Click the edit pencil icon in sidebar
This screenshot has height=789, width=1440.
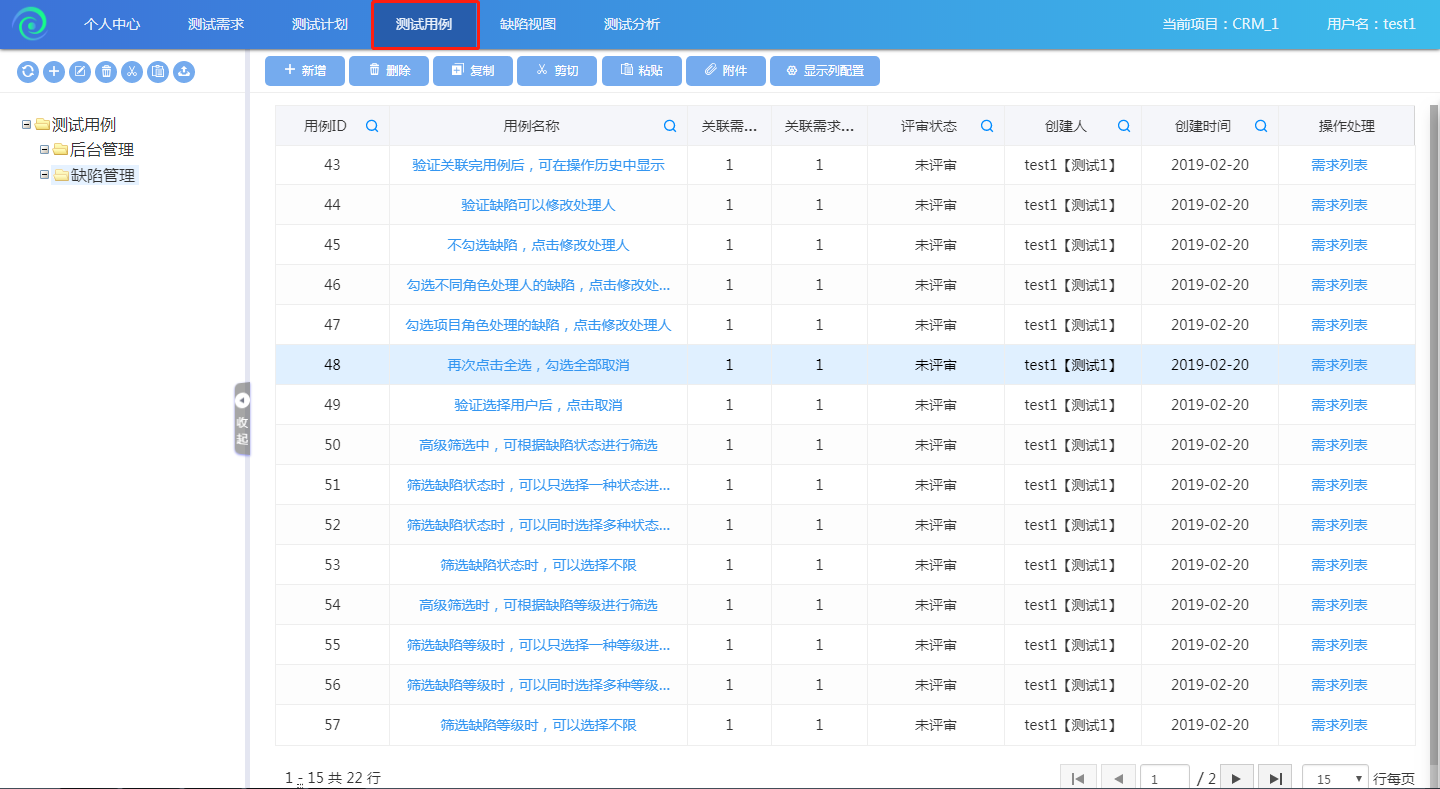tap(80, 71)
